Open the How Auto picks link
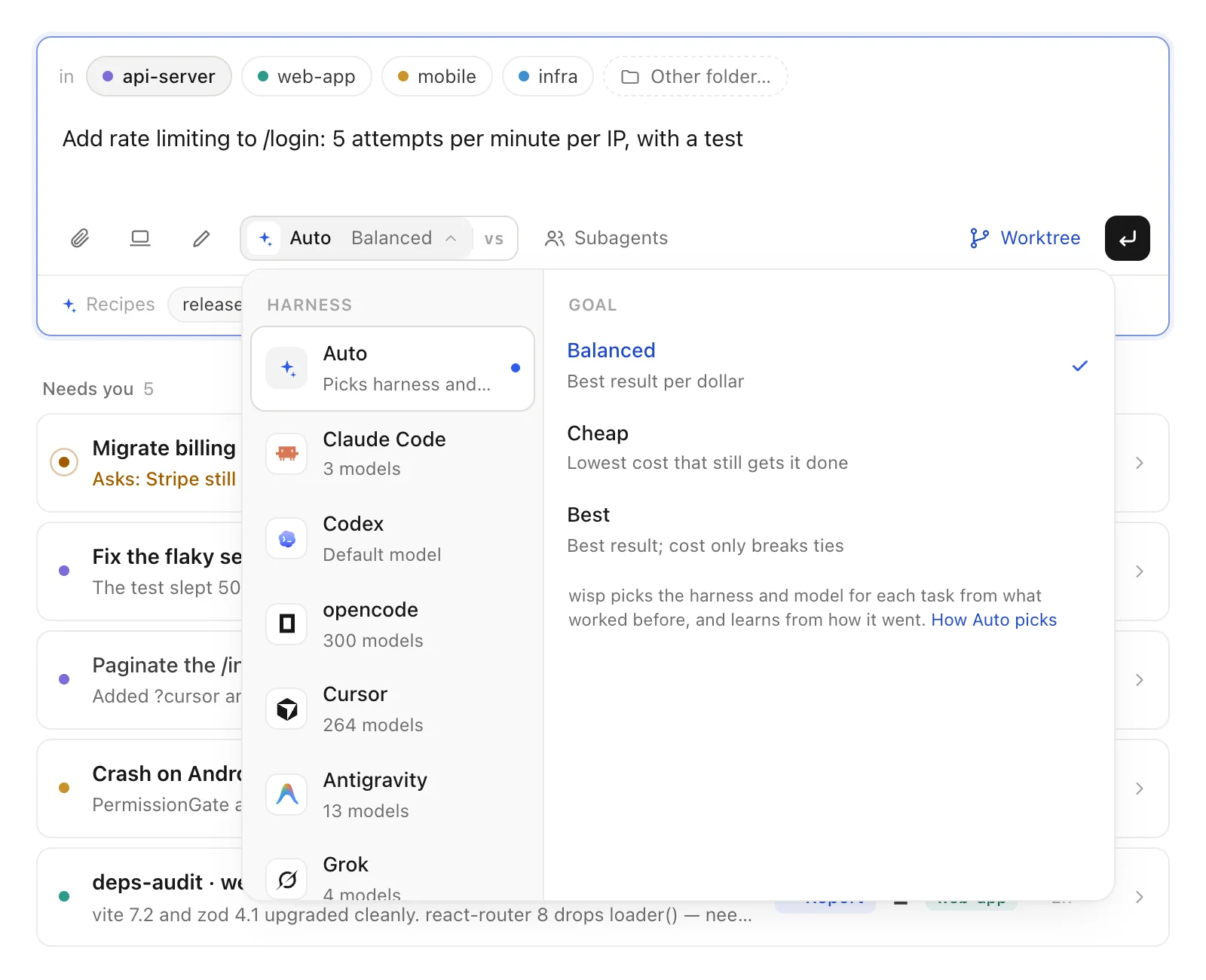Screen dimensions: 1206x980 coord(993,620)
